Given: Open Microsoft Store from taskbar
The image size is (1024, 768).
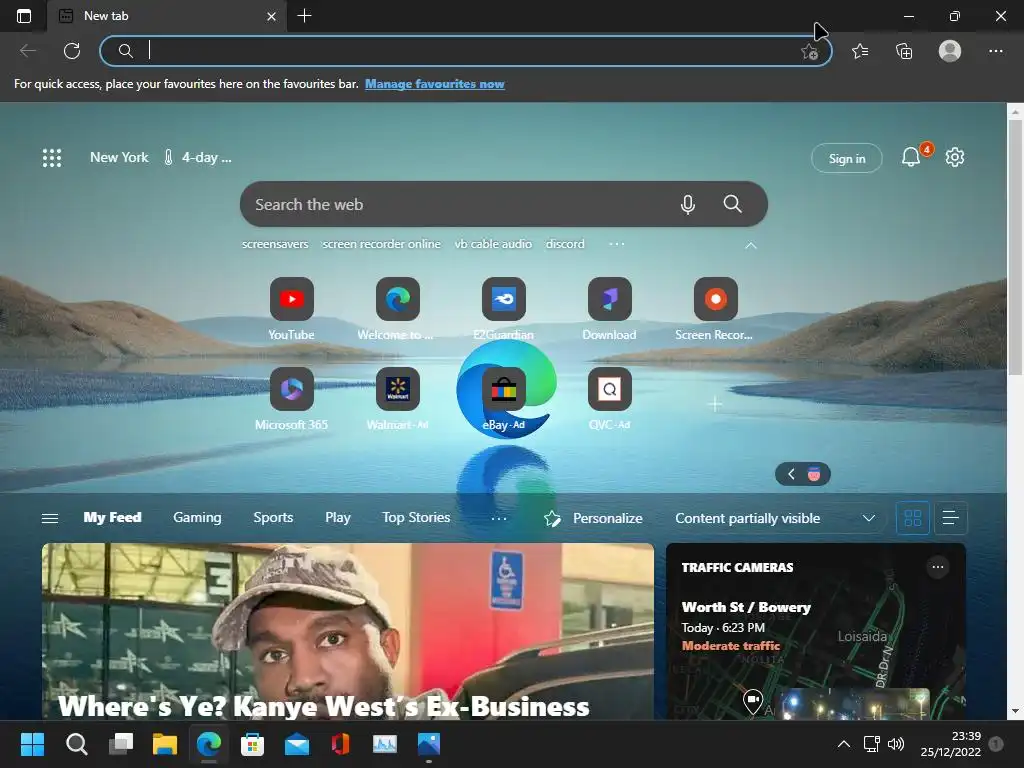Looking at the screenshot, I should pyautogui.click(x=252, y=744).
